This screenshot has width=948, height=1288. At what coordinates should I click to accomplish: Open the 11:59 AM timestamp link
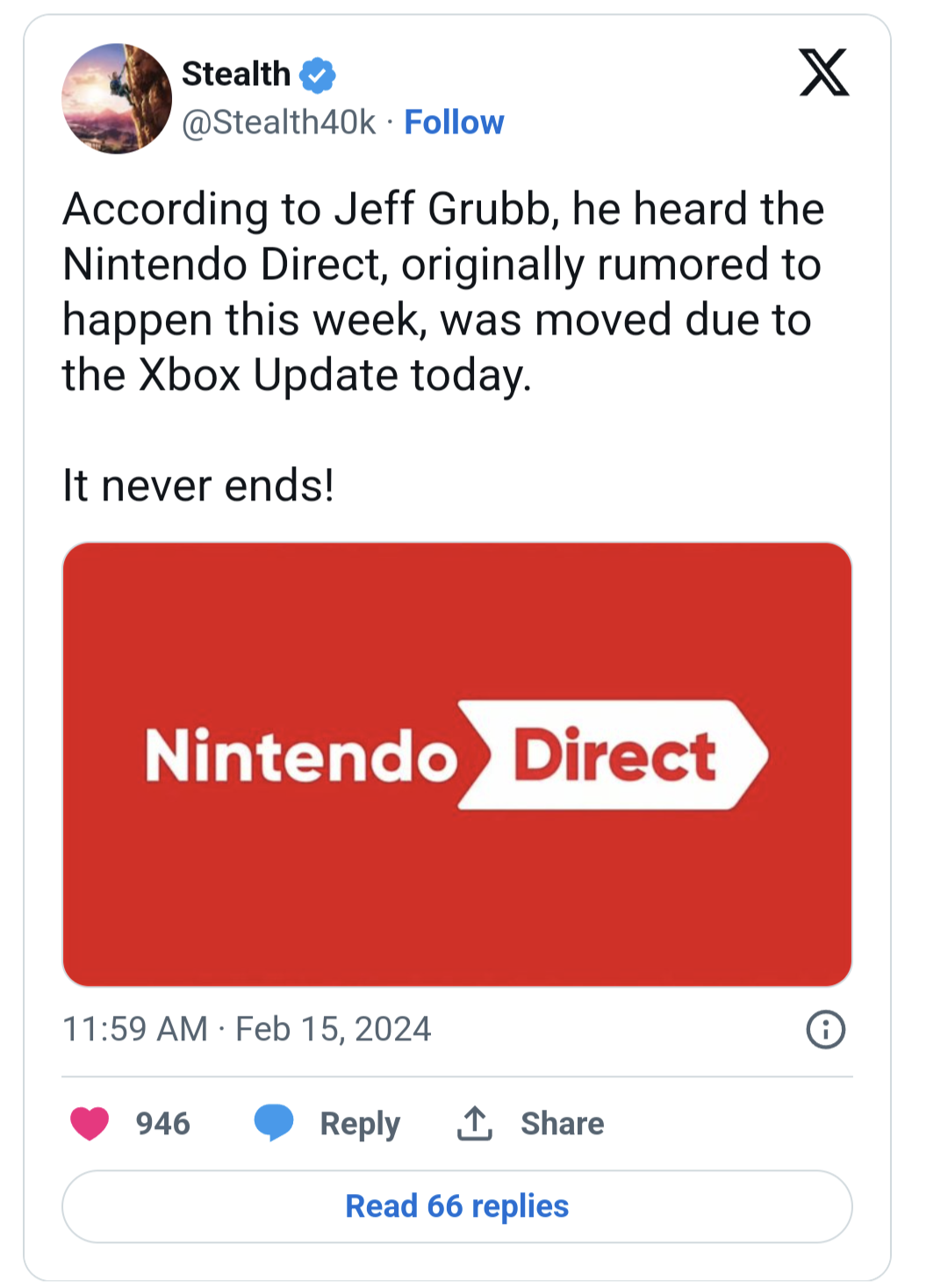135,1029
